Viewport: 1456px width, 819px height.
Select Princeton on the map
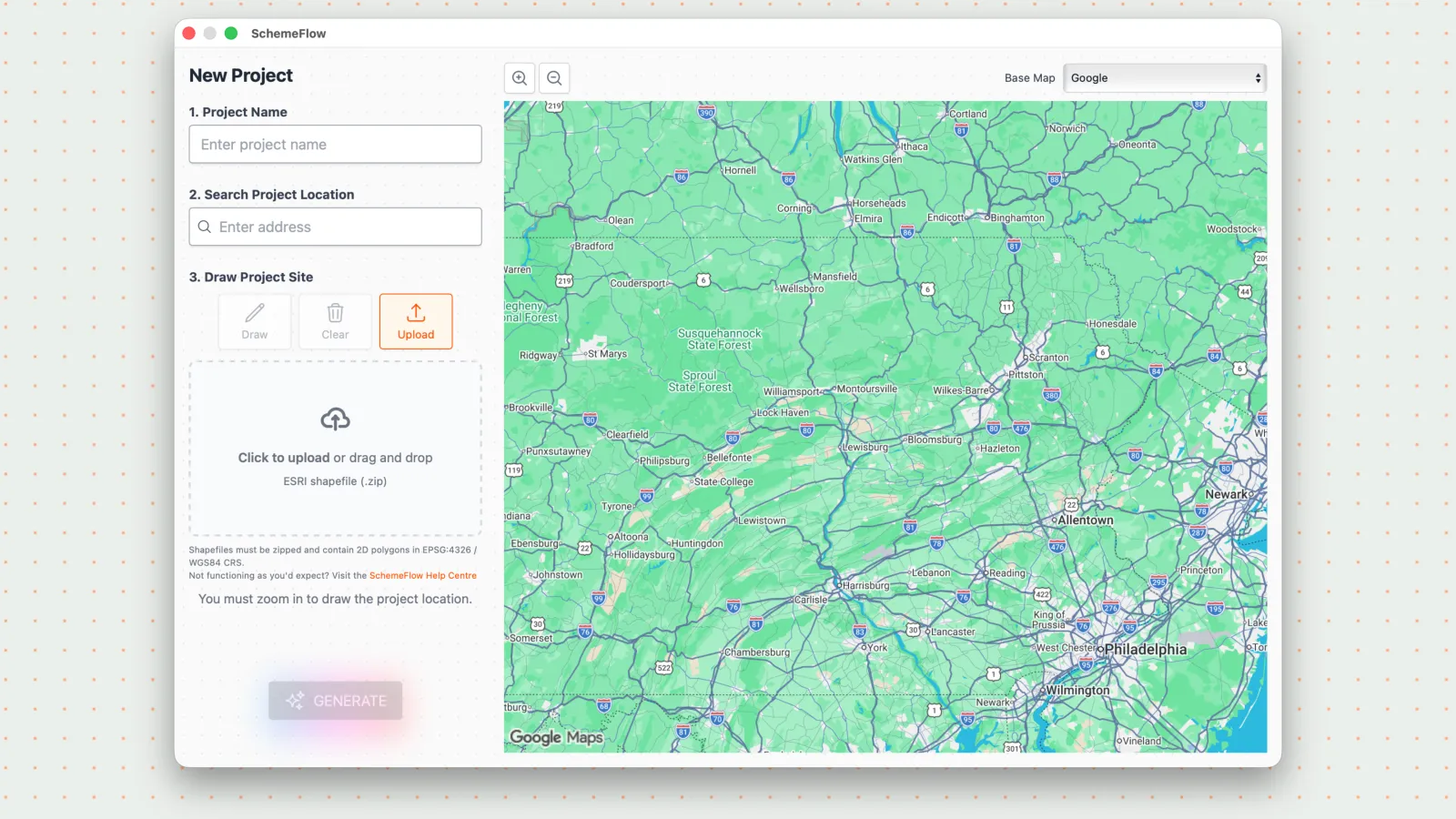(x=1202, y=571)
